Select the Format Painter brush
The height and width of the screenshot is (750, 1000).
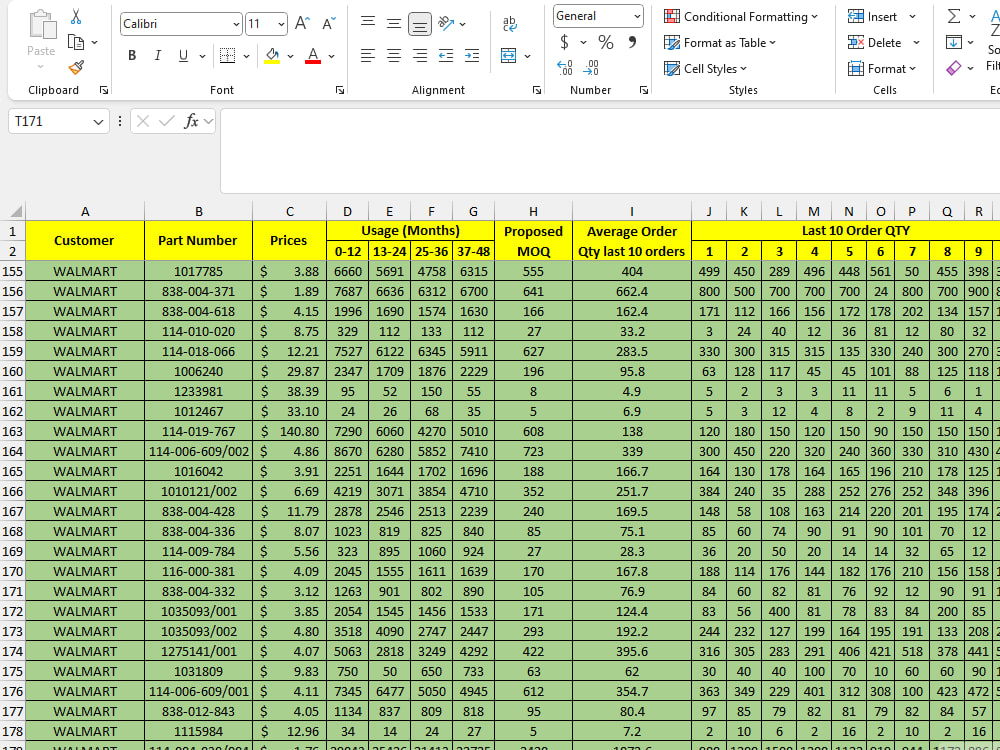pos(76,67)
